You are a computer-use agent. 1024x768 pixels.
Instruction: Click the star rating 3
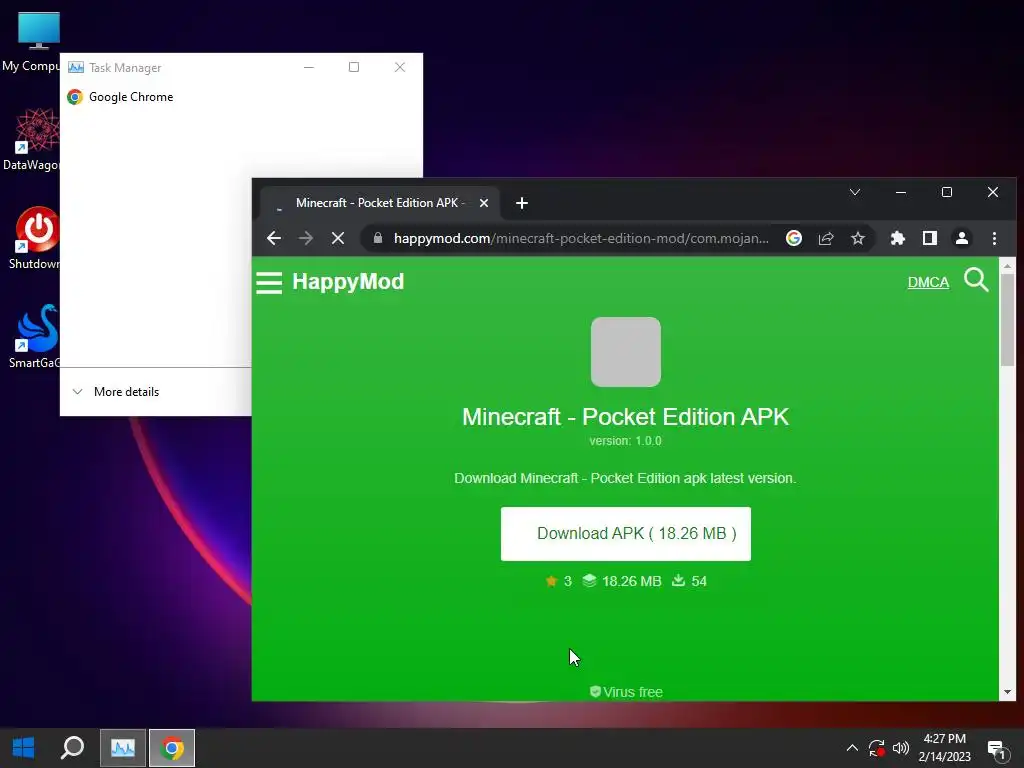click(x=558, y=581)
